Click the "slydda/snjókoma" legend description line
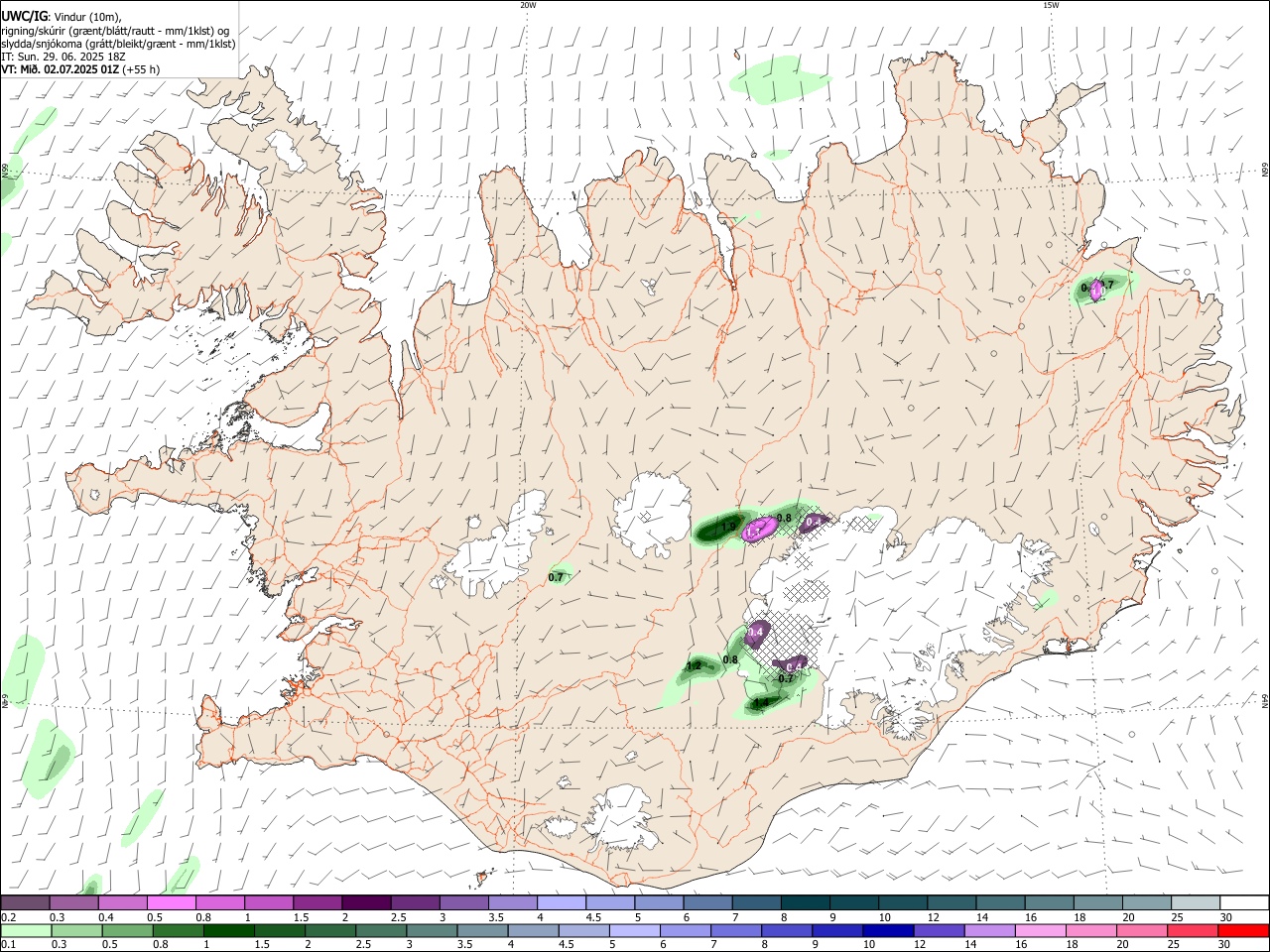This screenshot has width=1270, height=952. [x=118, y=44]
